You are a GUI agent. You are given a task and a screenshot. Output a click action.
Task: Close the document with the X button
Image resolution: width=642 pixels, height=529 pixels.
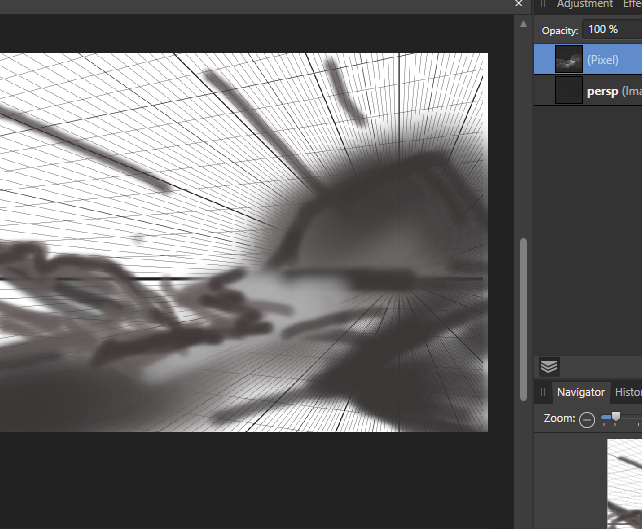(518, 3)
